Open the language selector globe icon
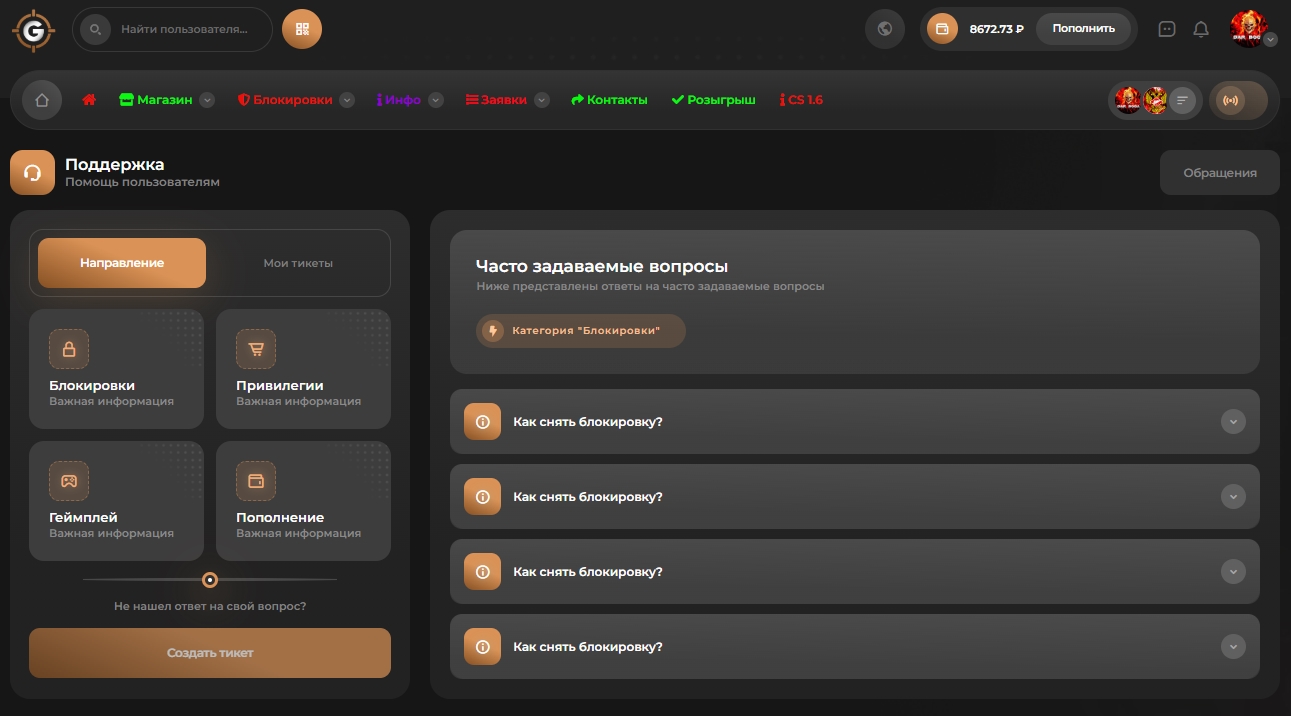The width and height of the screenshot is (1291, 716). pos(884,28)
